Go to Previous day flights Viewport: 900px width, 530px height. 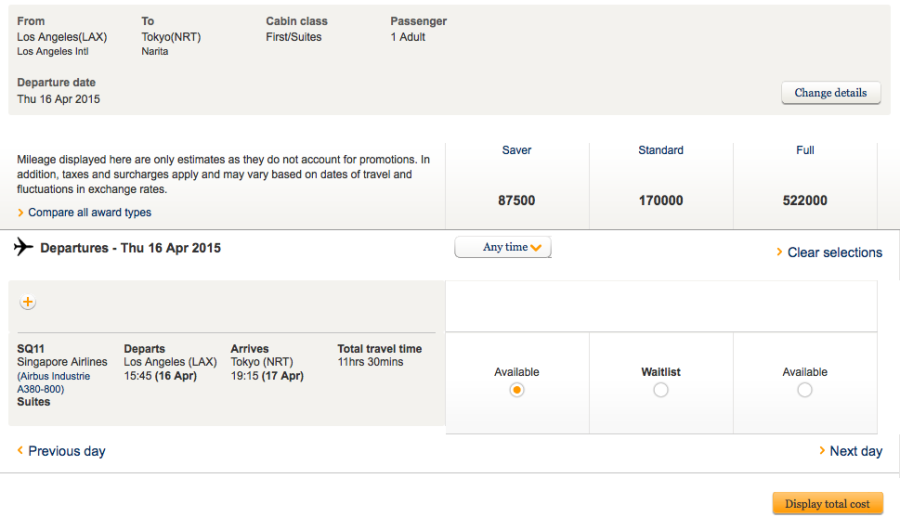pos(66,451)
